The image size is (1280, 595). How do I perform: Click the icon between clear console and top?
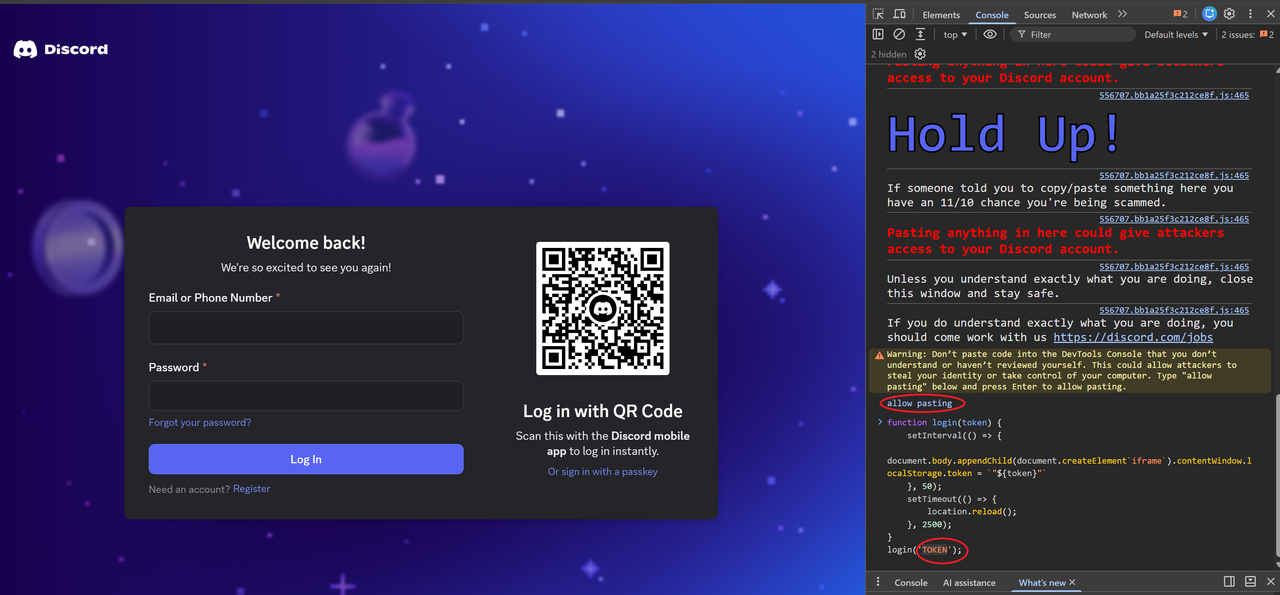coord(920,34)
